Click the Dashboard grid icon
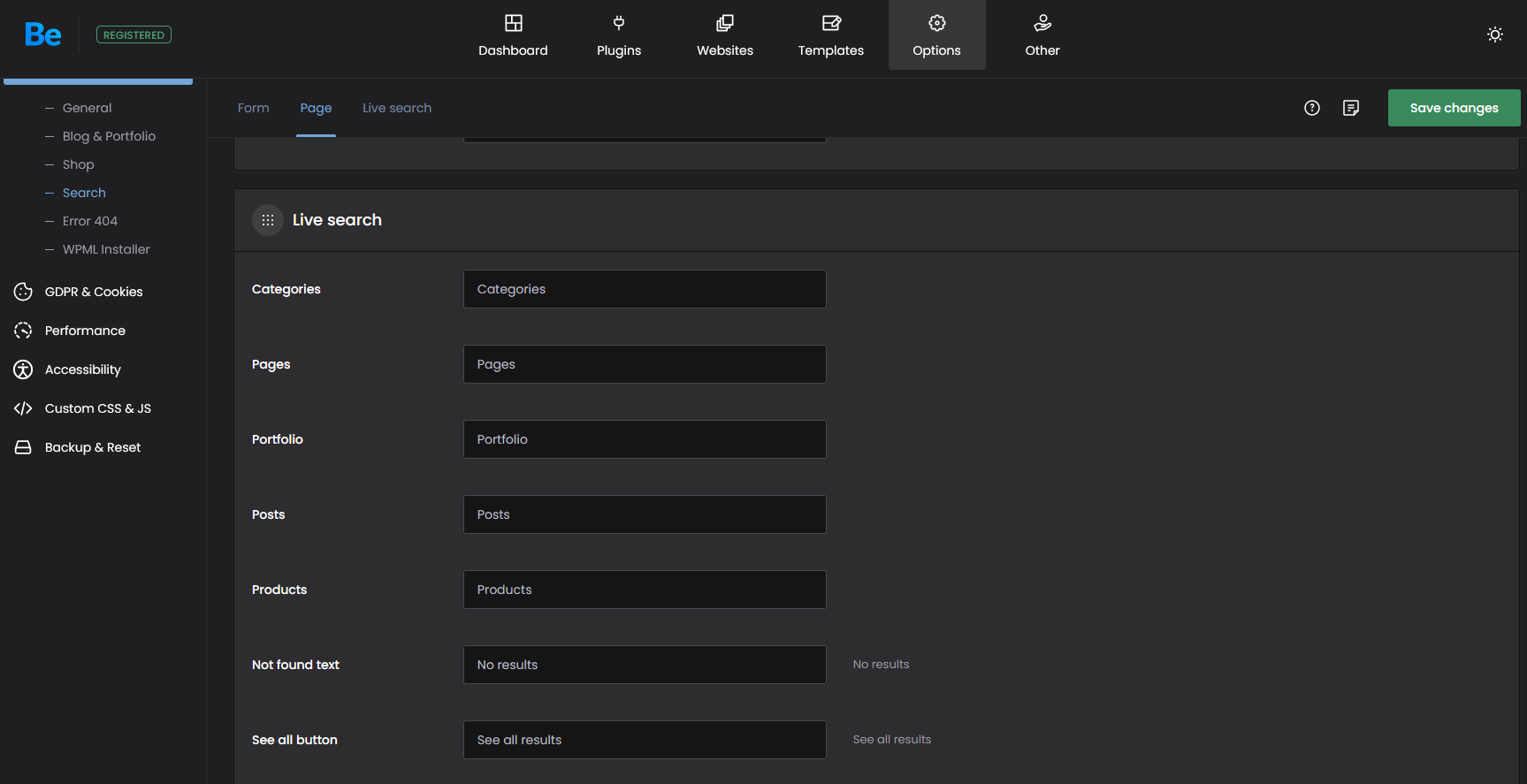The image size is (1527, 784). point(514,23)
